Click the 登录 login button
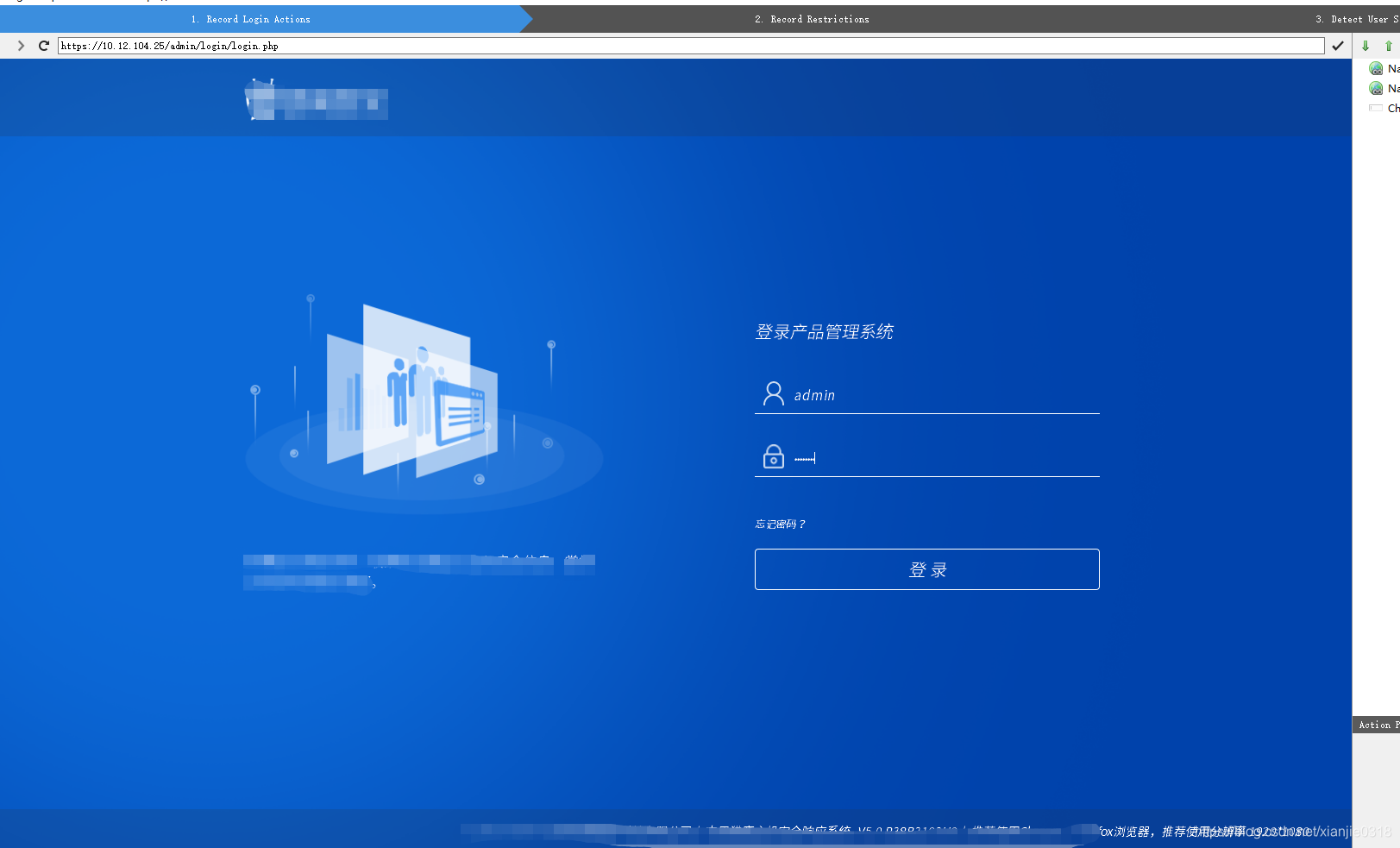The image size is (1400, 848). tap(927, 569)
